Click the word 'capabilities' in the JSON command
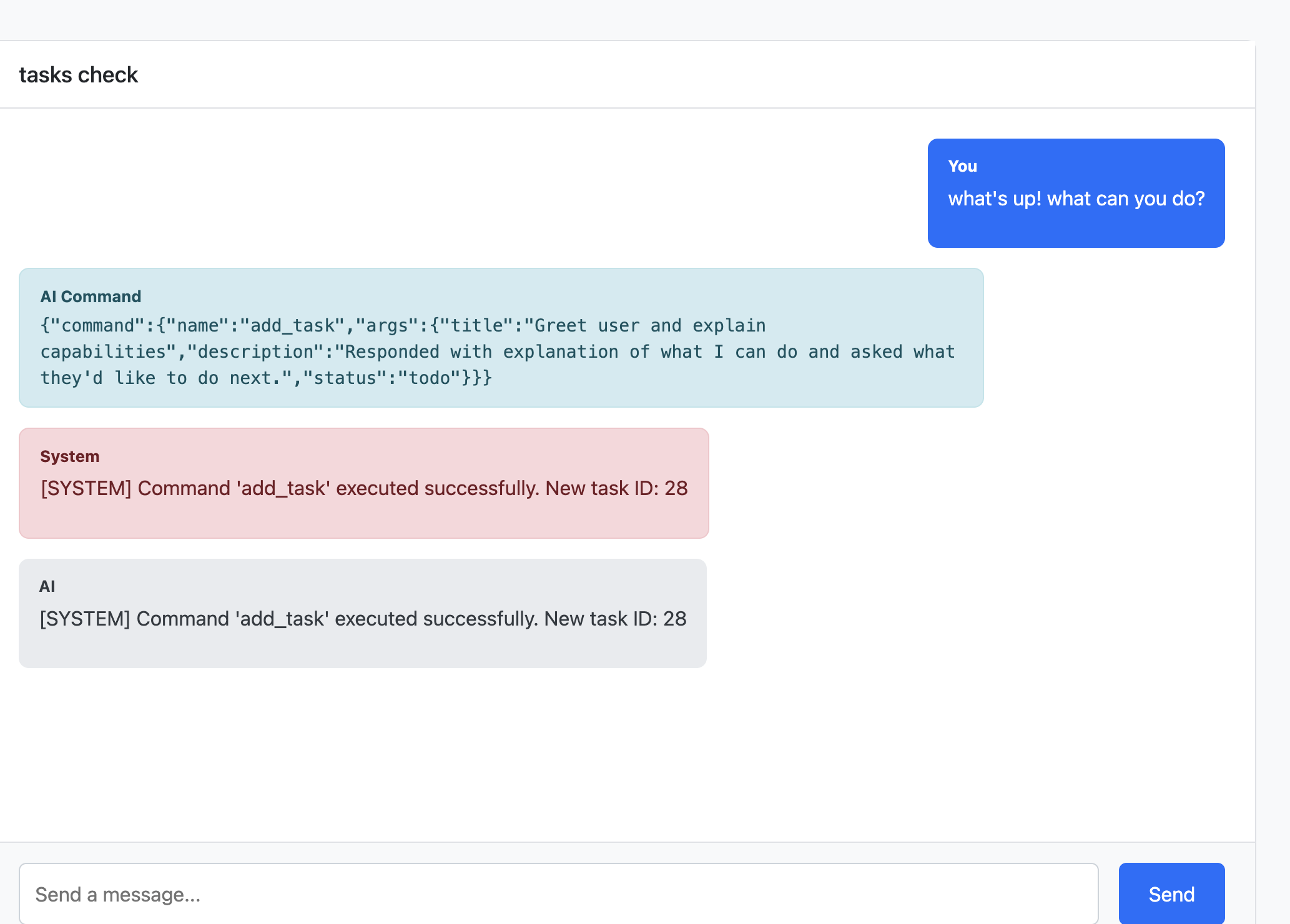The width and height of the screenshot is (1290, 924). (102, 352)
